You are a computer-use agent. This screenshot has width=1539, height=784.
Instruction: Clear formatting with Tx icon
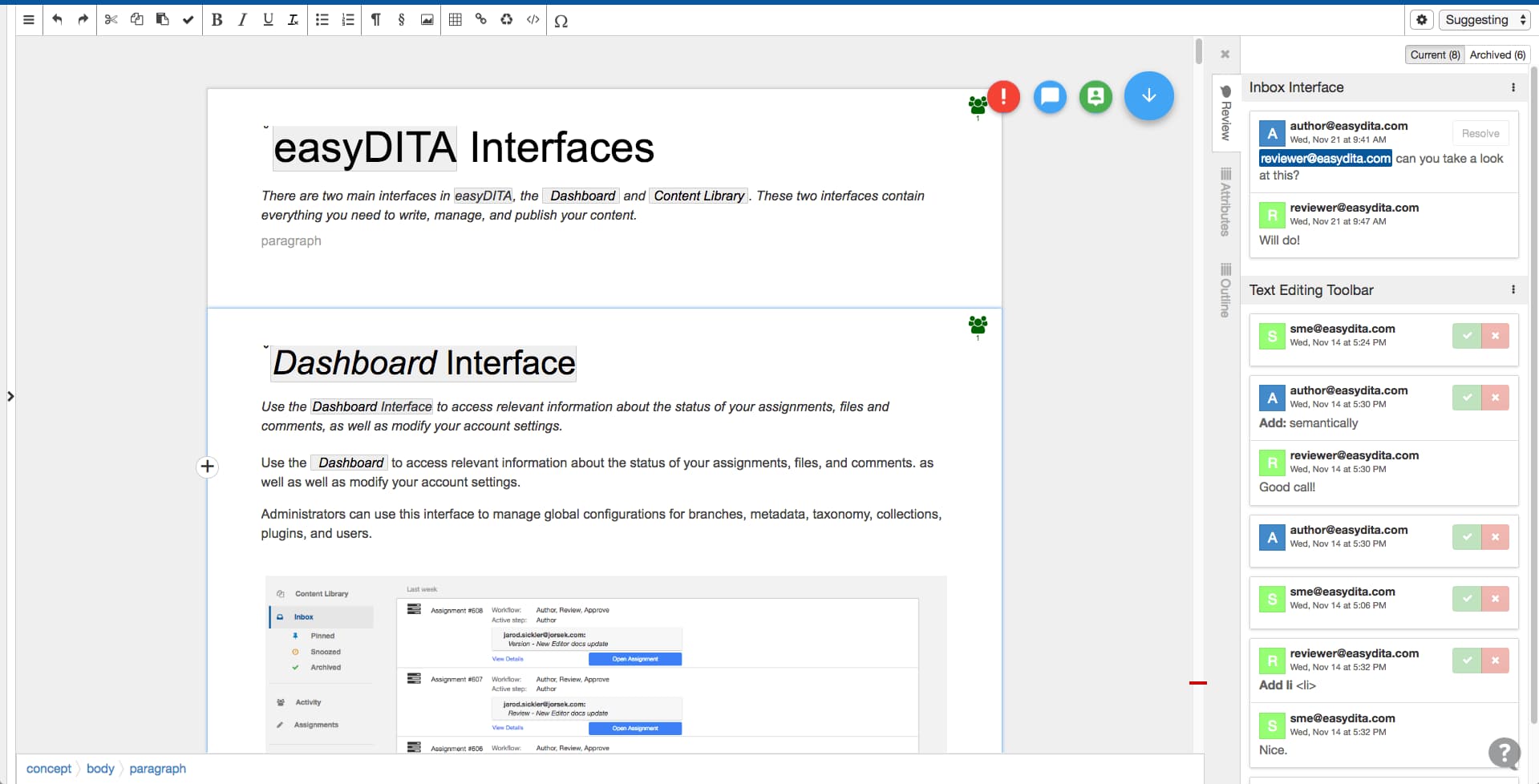pyautogui.click(x=294, y=20)
